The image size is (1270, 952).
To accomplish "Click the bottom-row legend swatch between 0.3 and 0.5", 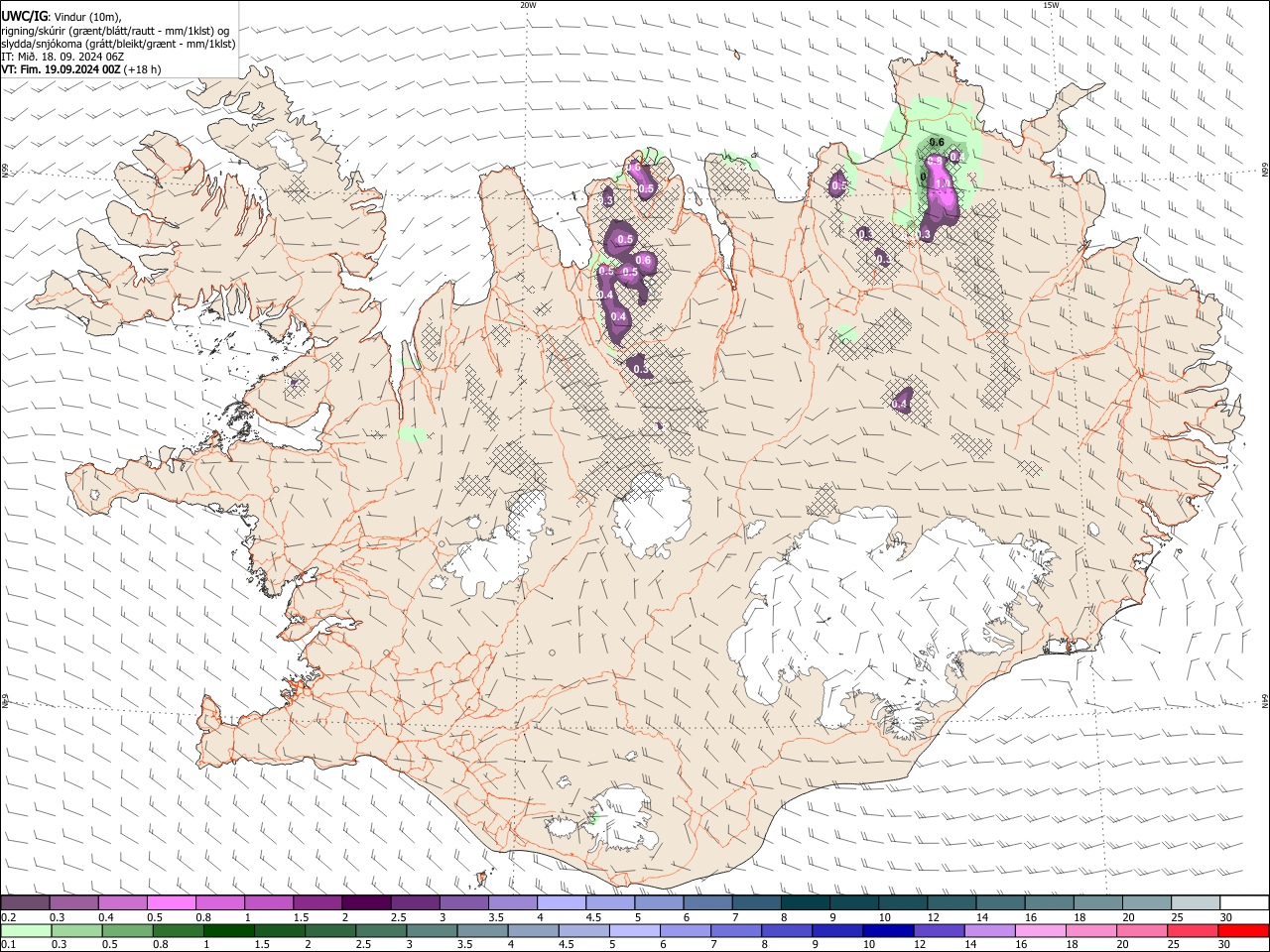I will (x=76, y=930).
